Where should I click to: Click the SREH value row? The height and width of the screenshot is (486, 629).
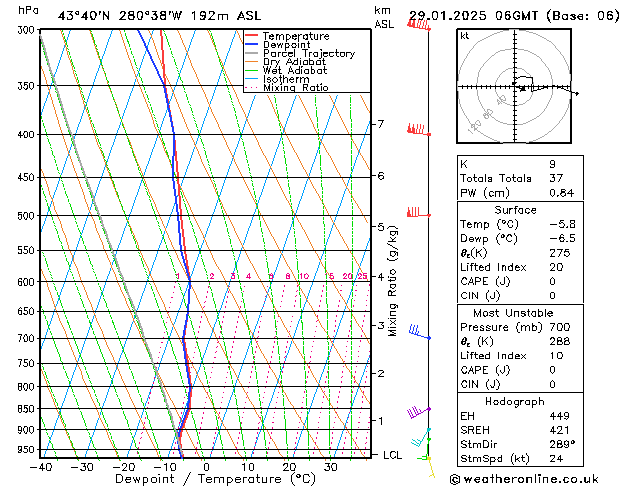517,430
